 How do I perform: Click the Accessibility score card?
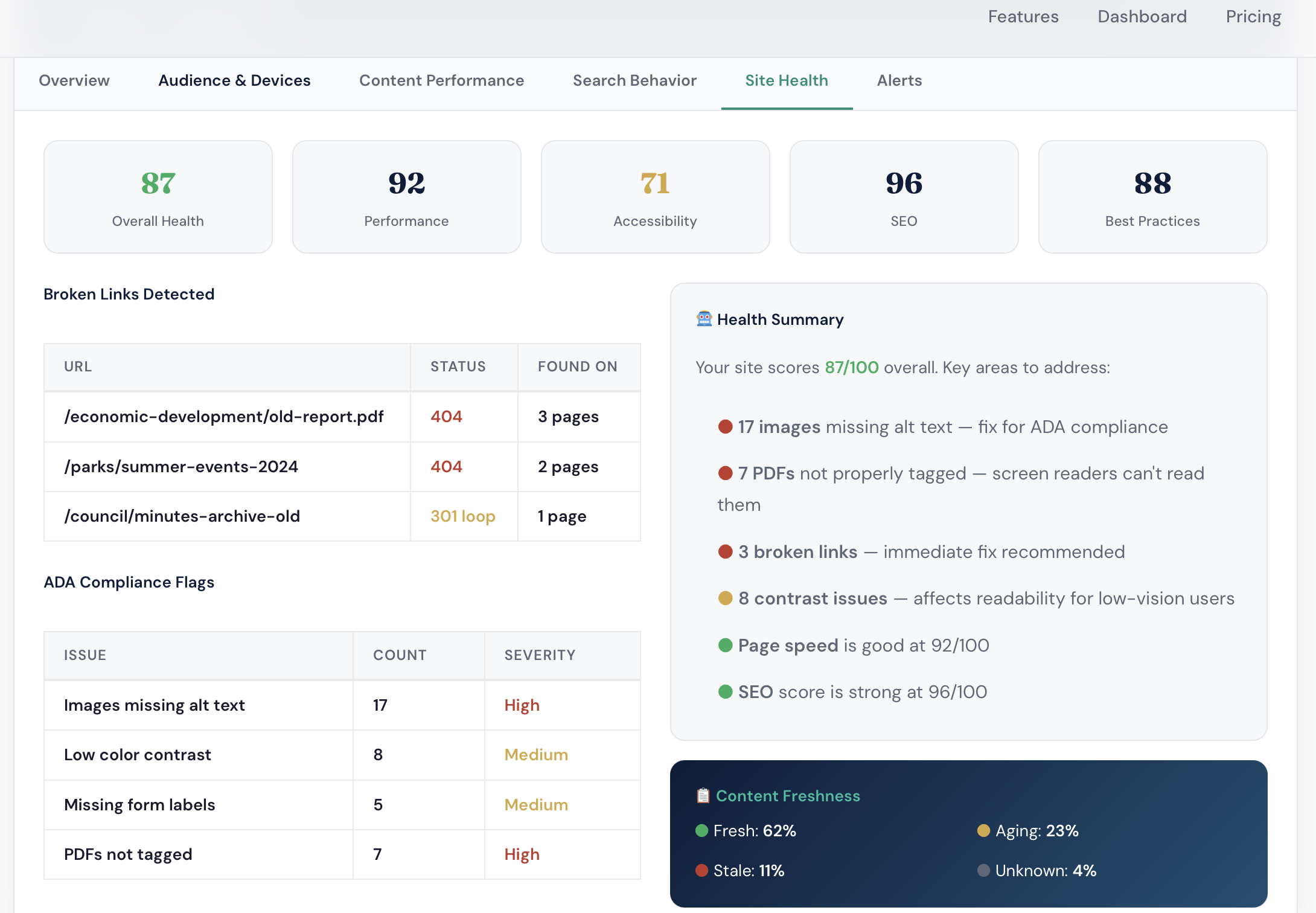coord(655,197)
